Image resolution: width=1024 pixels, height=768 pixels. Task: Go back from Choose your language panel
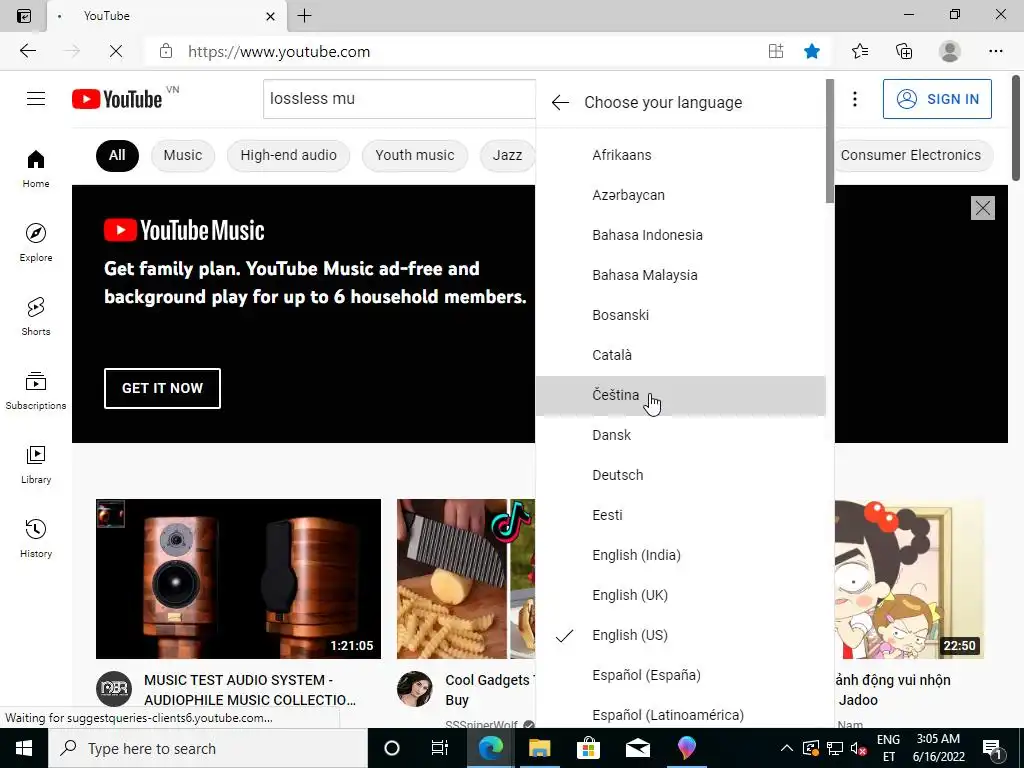tap(560, 103)
